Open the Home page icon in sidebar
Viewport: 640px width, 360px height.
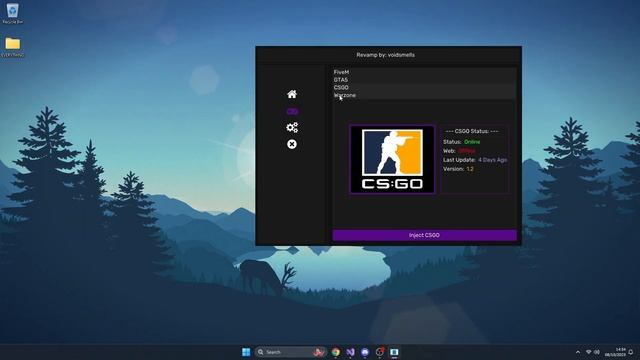pos(292,94)
